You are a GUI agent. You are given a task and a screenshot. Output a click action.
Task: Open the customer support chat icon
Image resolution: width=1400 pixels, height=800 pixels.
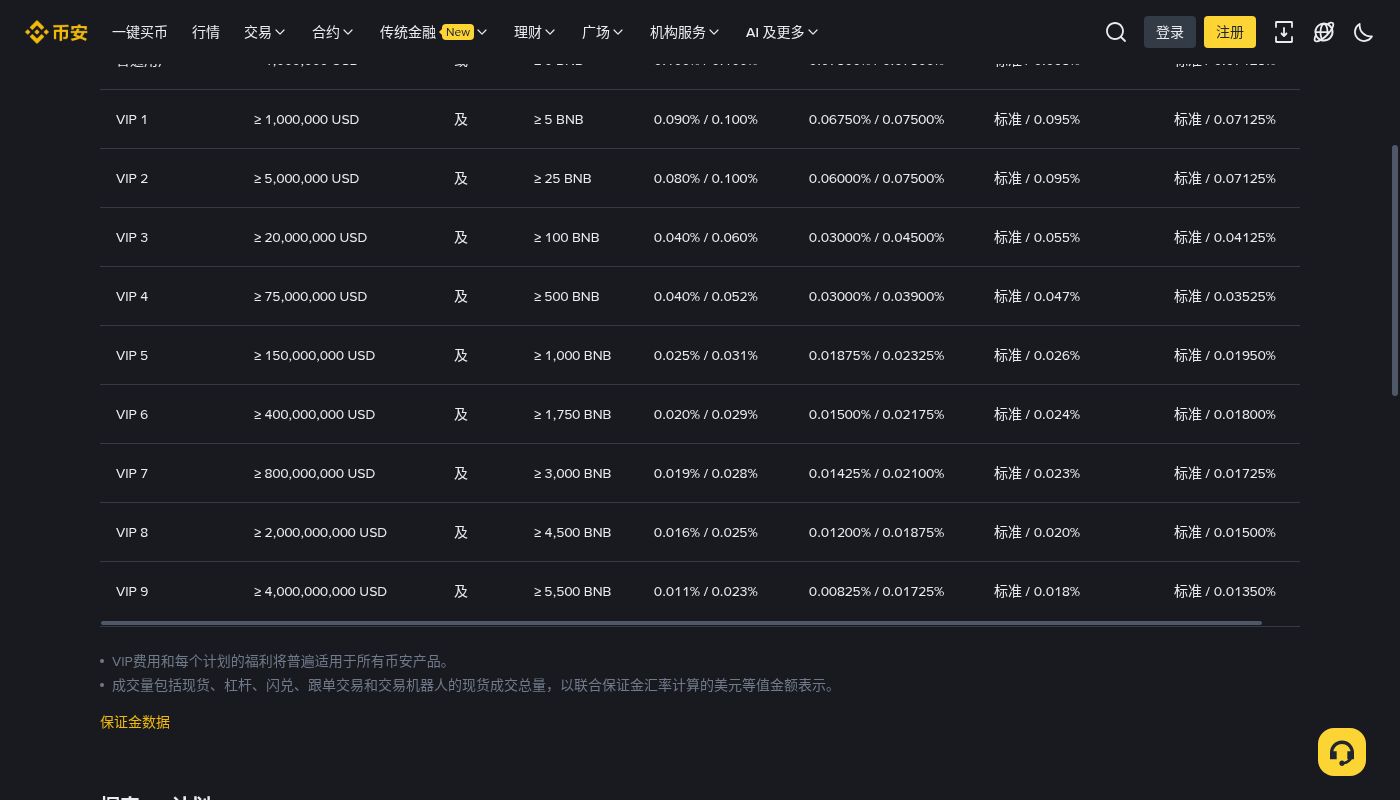[1342, 752]
